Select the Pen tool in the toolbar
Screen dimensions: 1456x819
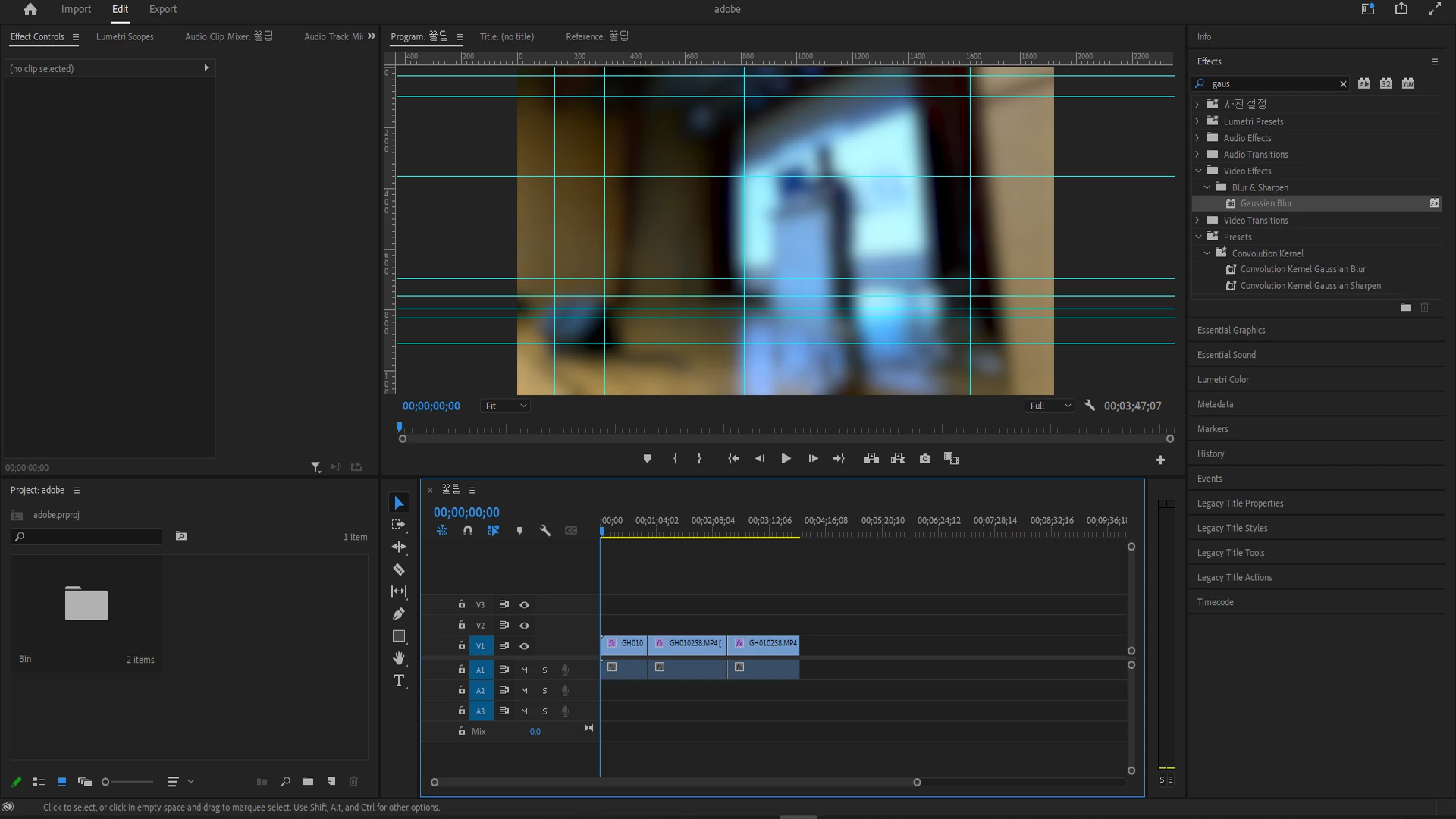click(399, 614)
